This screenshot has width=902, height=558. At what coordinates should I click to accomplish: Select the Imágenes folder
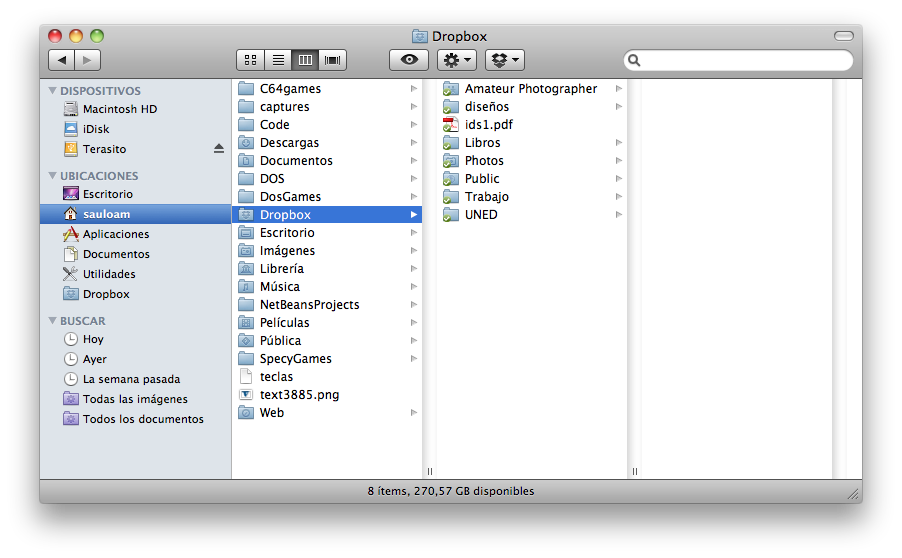327,251
